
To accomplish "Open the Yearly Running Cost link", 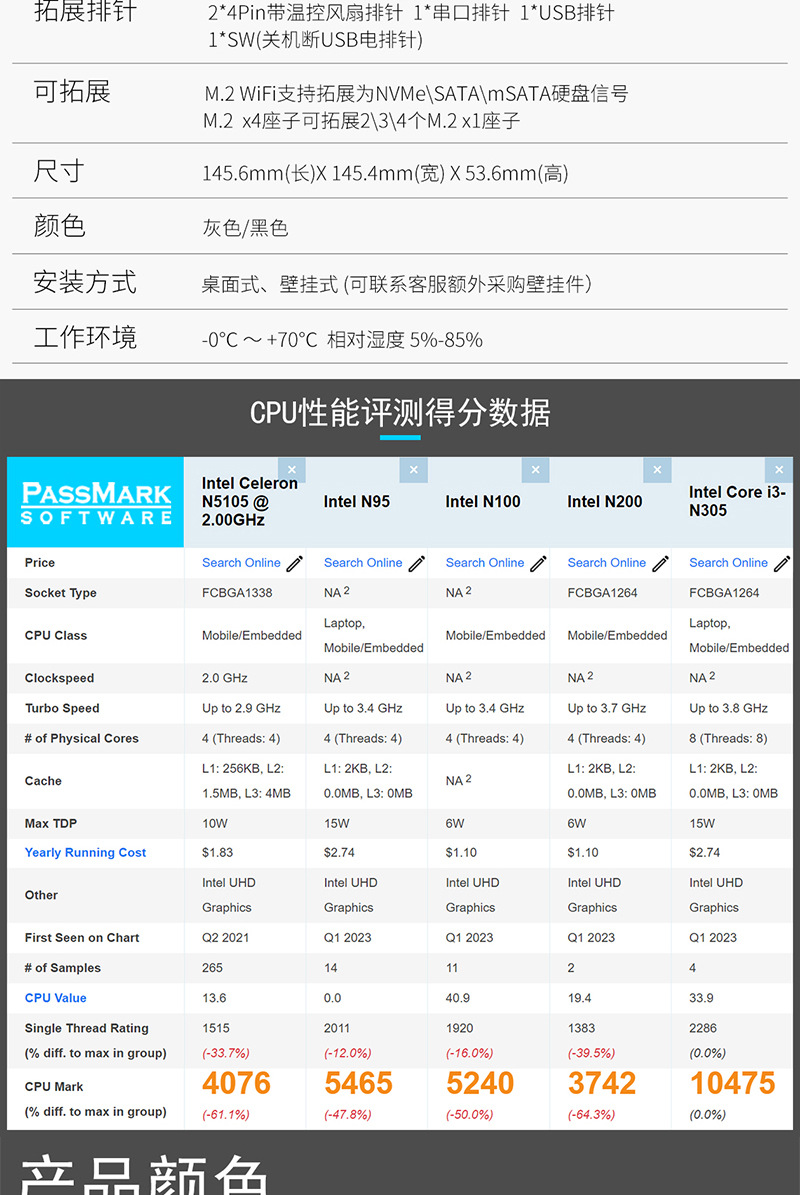I will (x=85, y=853).
